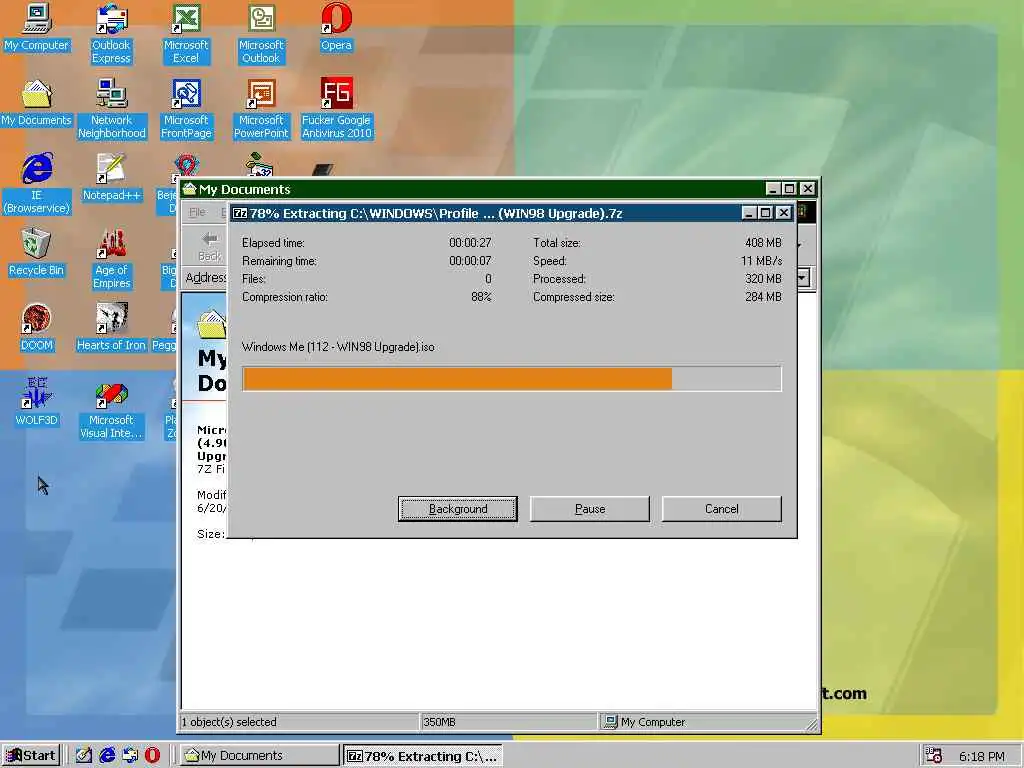Open the Start menu
Screen dimensions: 1024x768
coord(31,756)
